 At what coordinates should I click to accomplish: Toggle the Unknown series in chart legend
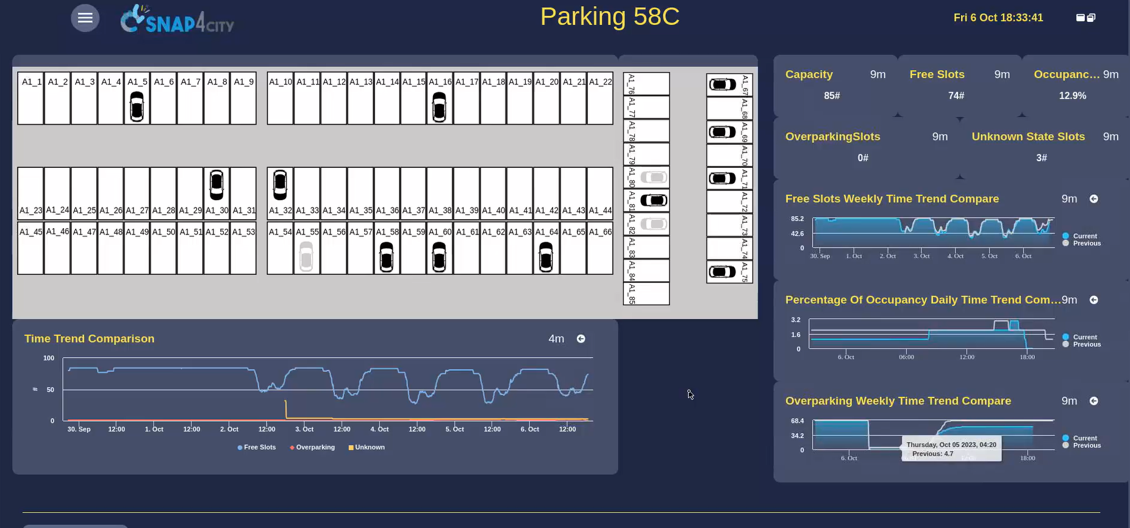coord(367,447)
